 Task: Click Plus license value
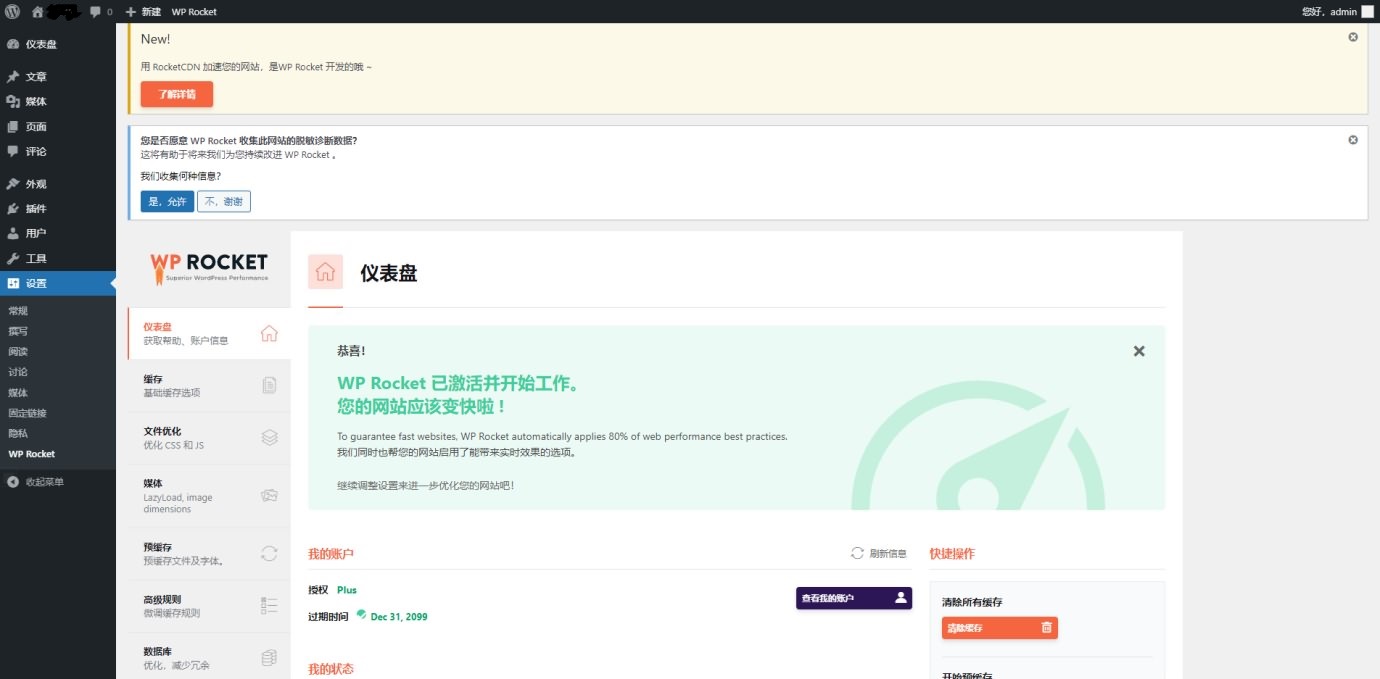click(x=347, y=590)
